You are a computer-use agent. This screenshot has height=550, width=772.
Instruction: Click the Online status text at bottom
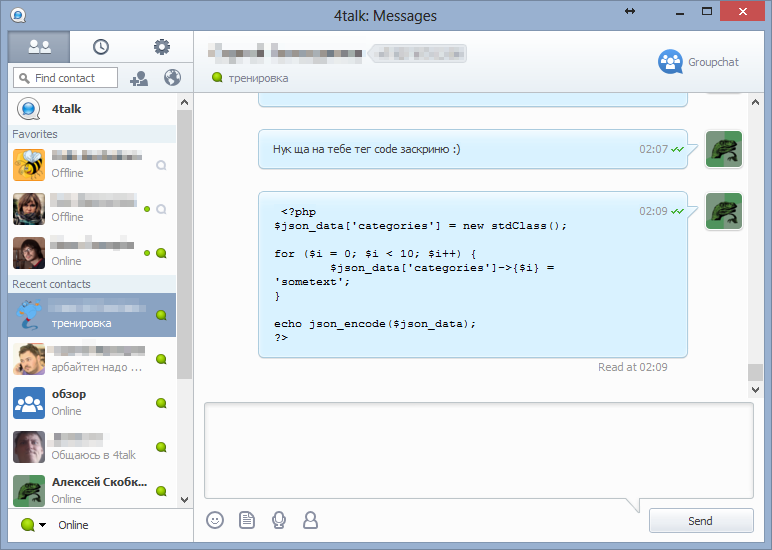coord(73,525)
